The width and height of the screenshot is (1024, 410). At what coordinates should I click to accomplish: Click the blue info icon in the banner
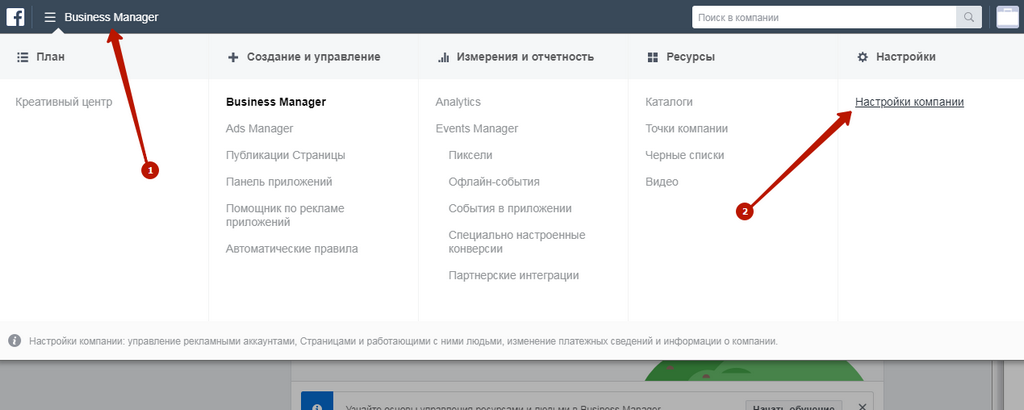(317, 405)
